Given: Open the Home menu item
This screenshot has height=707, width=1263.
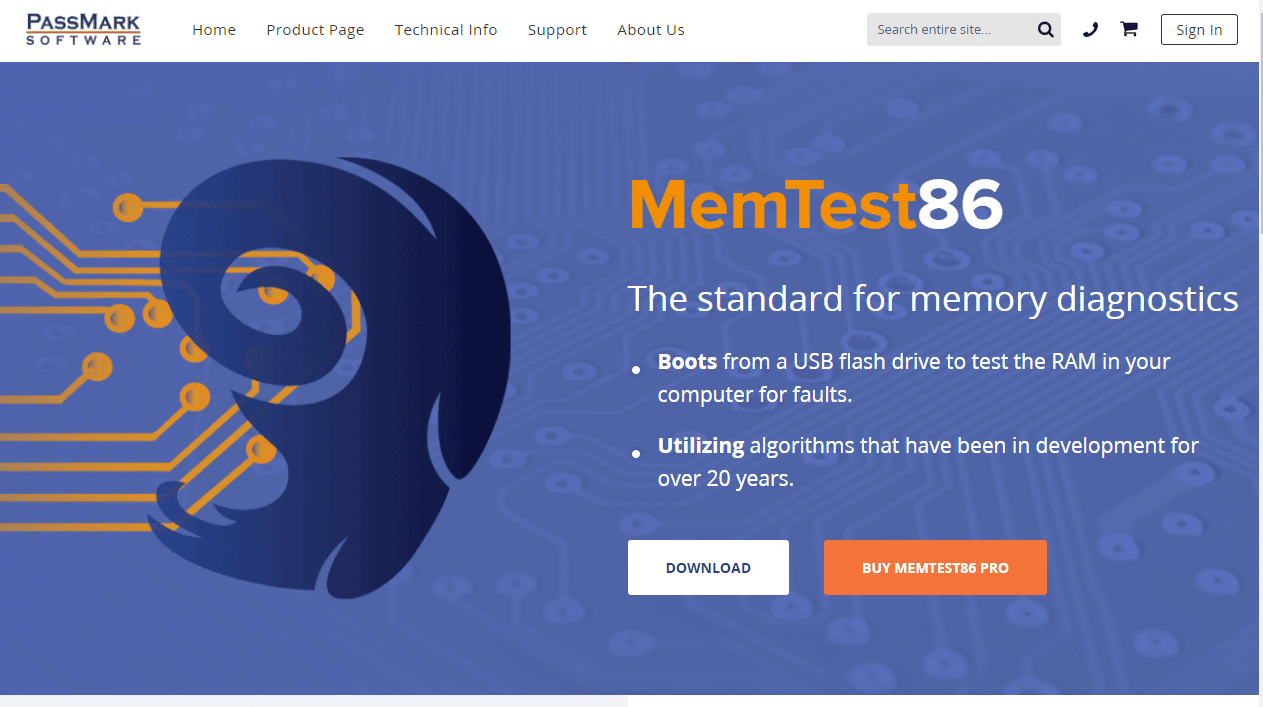Looking at the screenshot, I should (214, 30).
